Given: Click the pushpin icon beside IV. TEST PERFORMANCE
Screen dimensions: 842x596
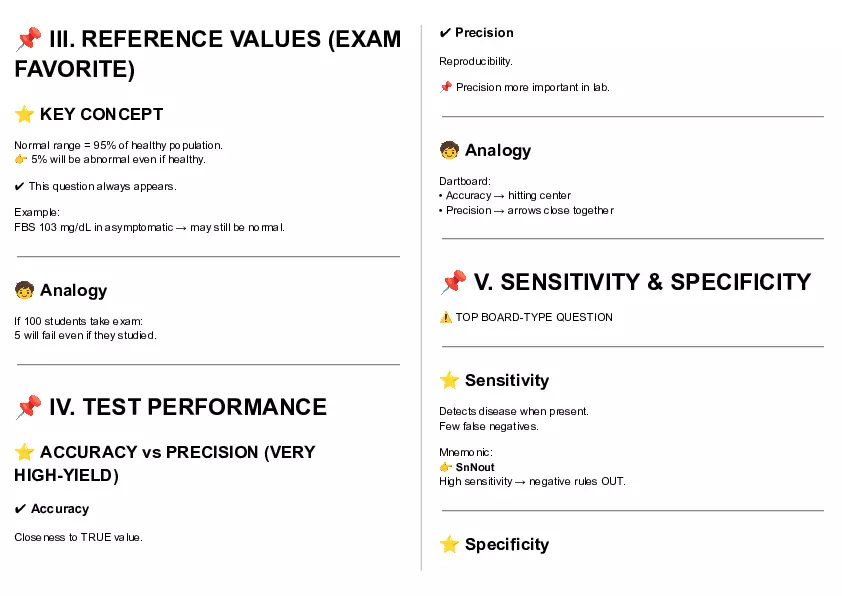Looking at the screenshot, I should [28, 407].
